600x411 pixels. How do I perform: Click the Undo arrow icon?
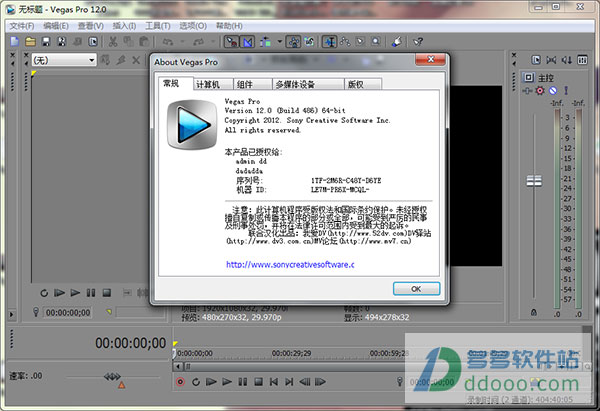tap(168, 41)
